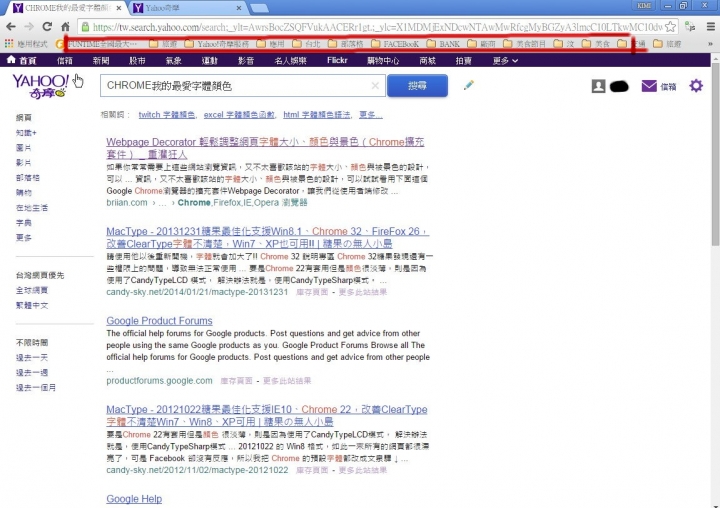This screenshot has height=508, width=720.
Task: Open 拍賣 in Yahoo navigation bar
Action: click(x=463, y=60)
